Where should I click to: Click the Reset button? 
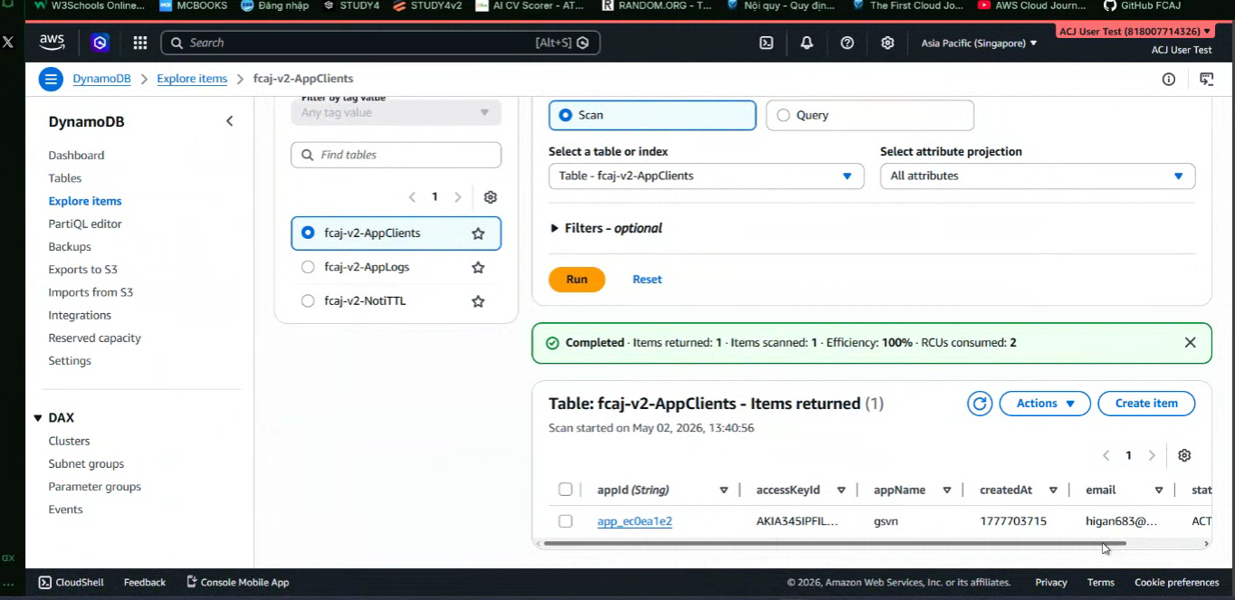(647, 279)
